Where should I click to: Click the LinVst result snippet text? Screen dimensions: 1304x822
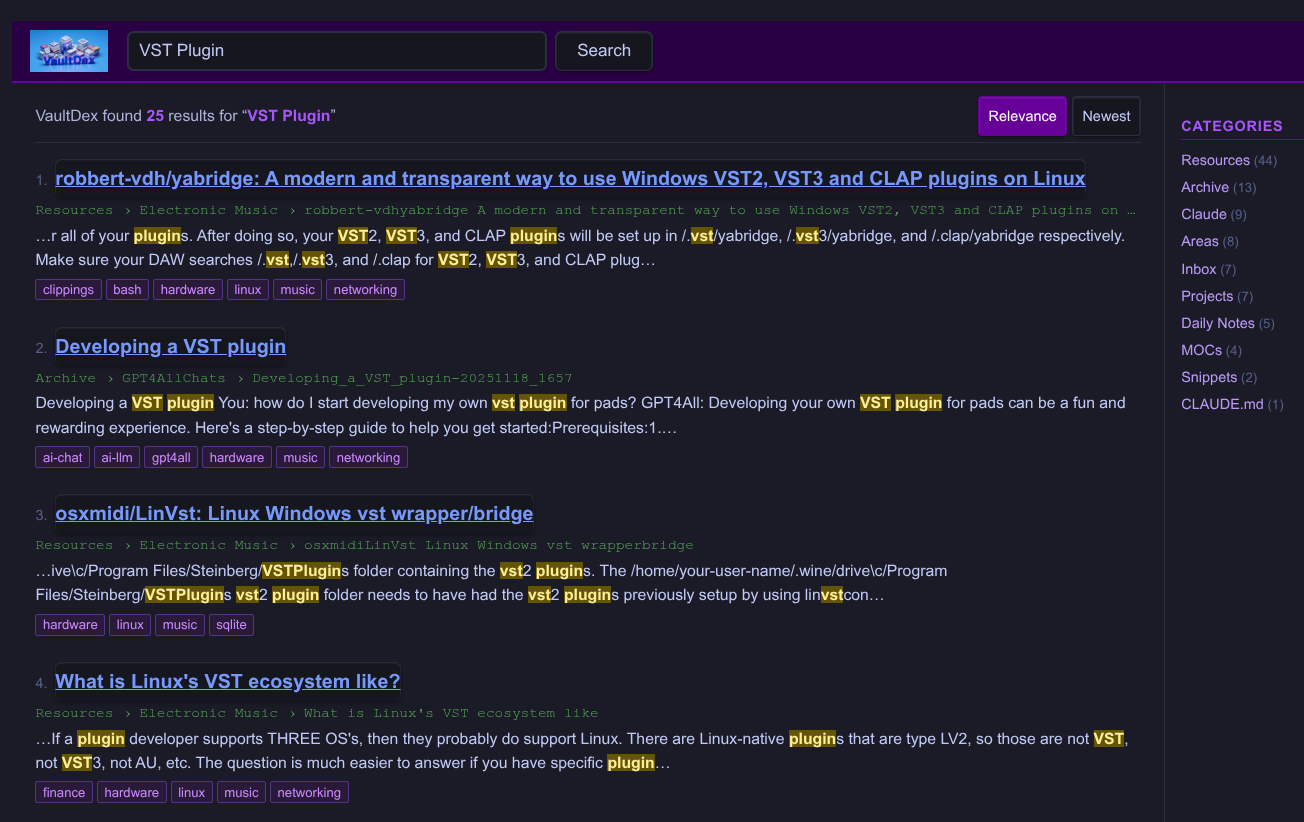491,583
